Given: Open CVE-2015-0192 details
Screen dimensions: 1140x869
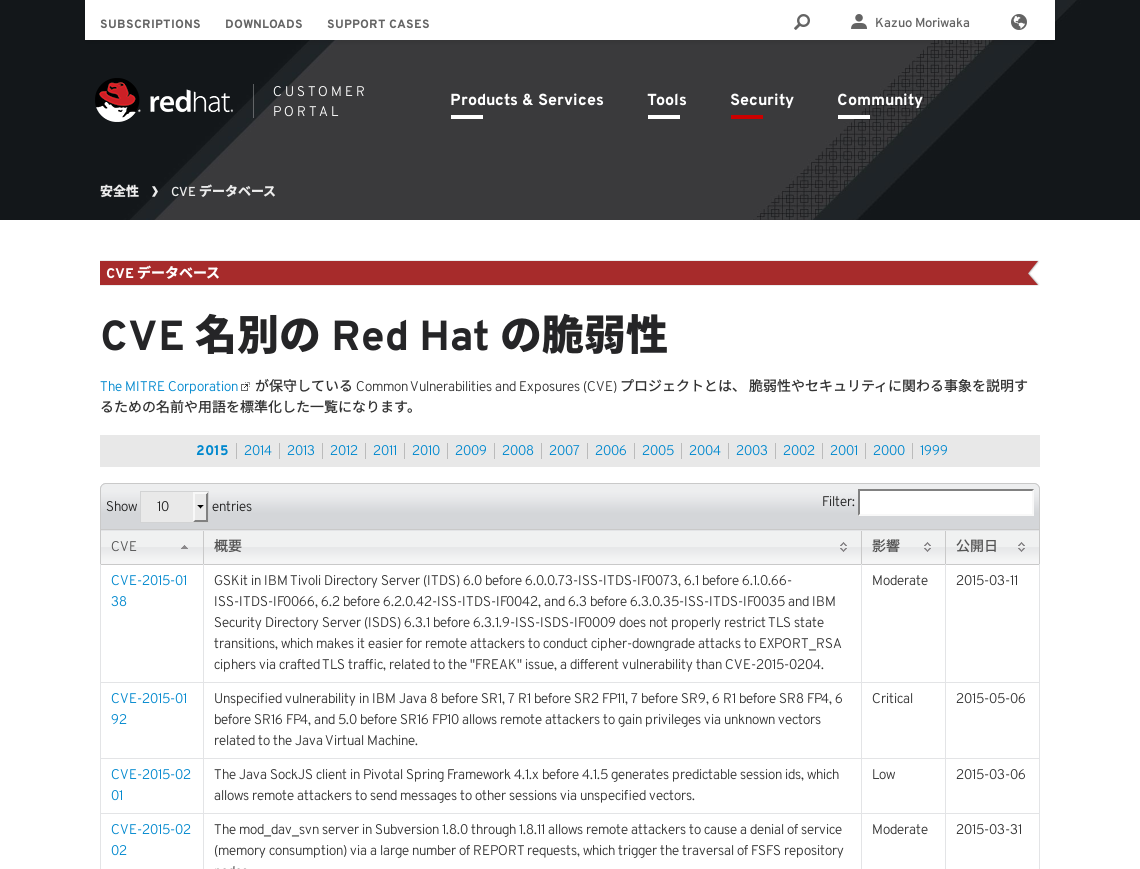Looking at the screenshot, I should click(x=149, y=708).
